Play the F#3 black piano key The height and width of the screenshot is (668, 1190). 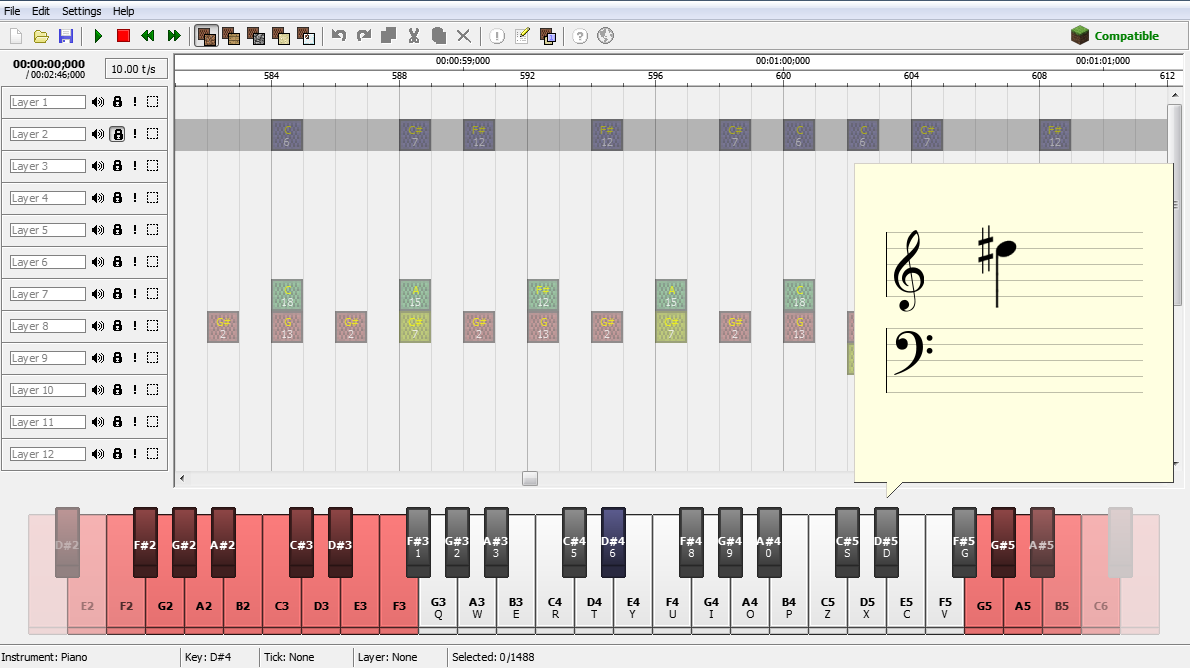(418, 542)
